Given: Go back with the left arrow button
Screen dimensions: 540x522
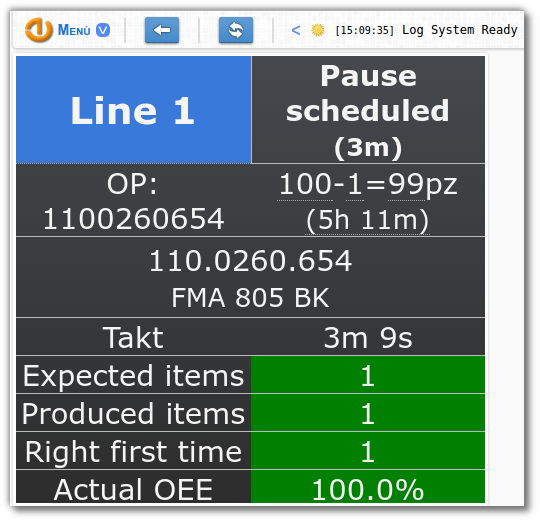Looking at the screenshot, I should point(162,30).
